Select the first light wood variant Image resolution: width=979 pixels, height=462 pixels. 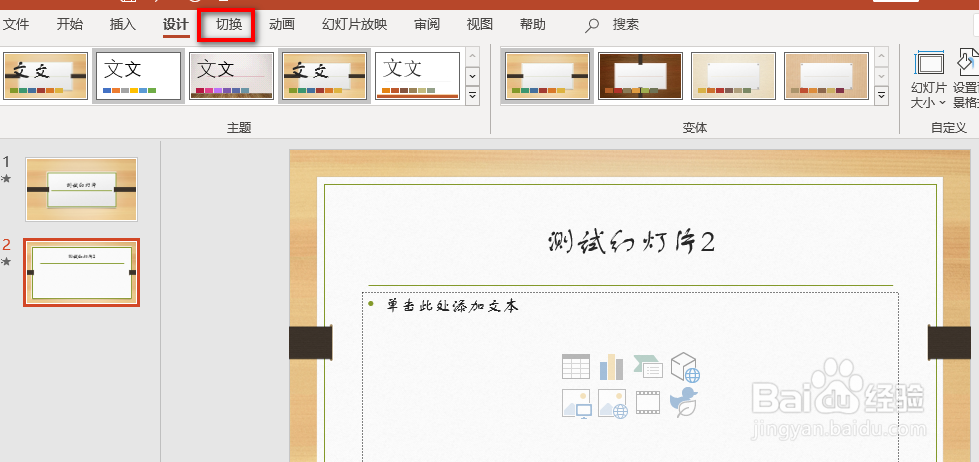[x=547, y=76]
